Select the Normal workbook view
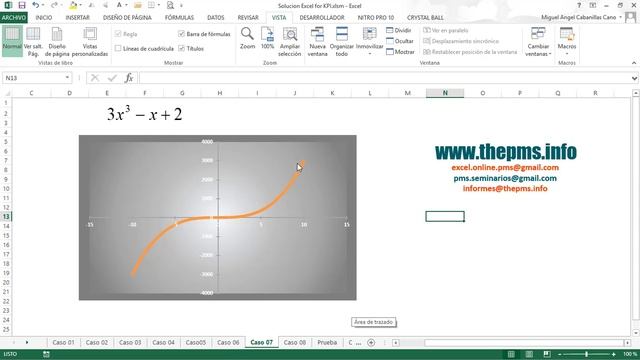The image size is (640, 360). (x=12, y=40)
